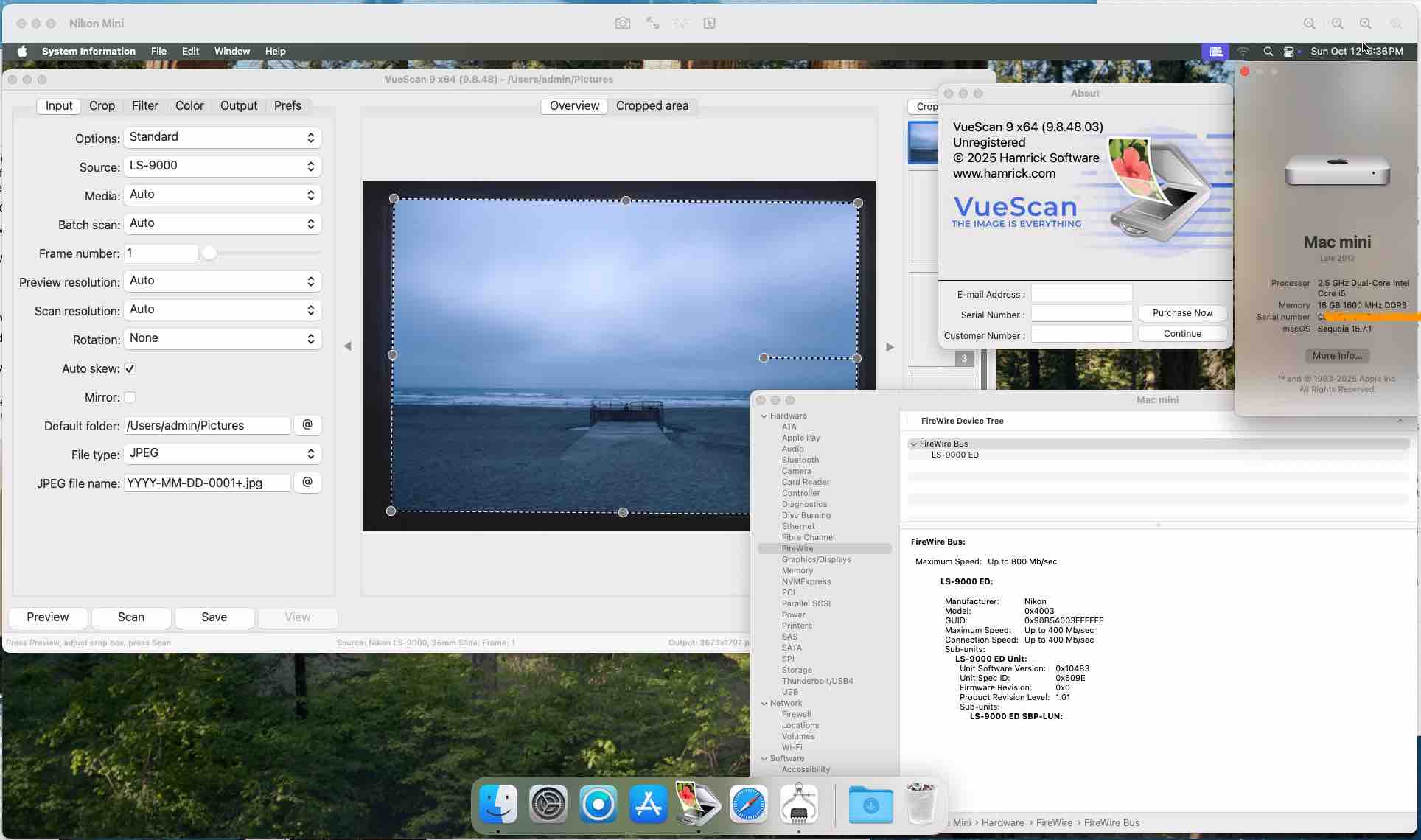This screenshot has width=1421, height=840.
Task: Go to next frame with right arrow
Action: (890, 347)
